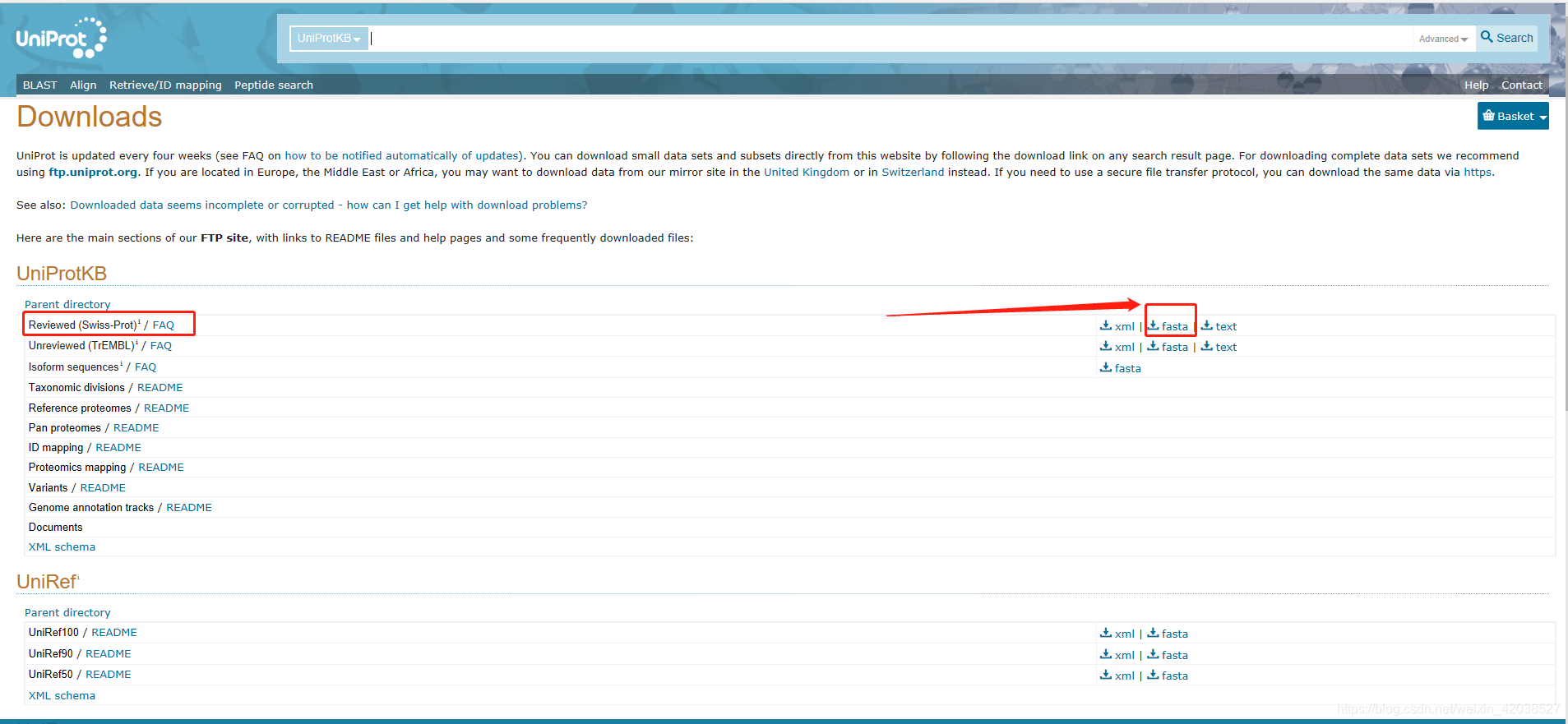Download TrEMBL xml file
The width and height of the screenshot is (1568, 724).
[x=1117, y=347]
